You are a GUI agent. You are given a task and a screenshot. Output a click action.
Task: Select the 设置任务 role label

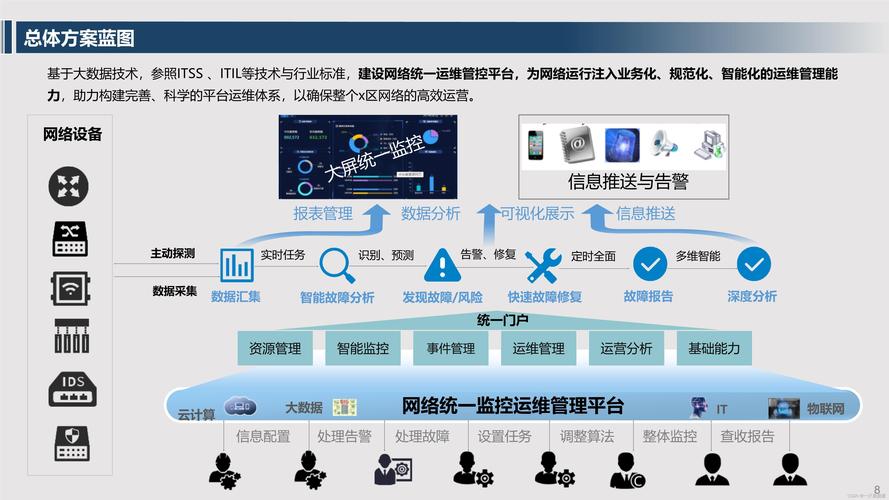pyautogui.click(x=504, y=437)
